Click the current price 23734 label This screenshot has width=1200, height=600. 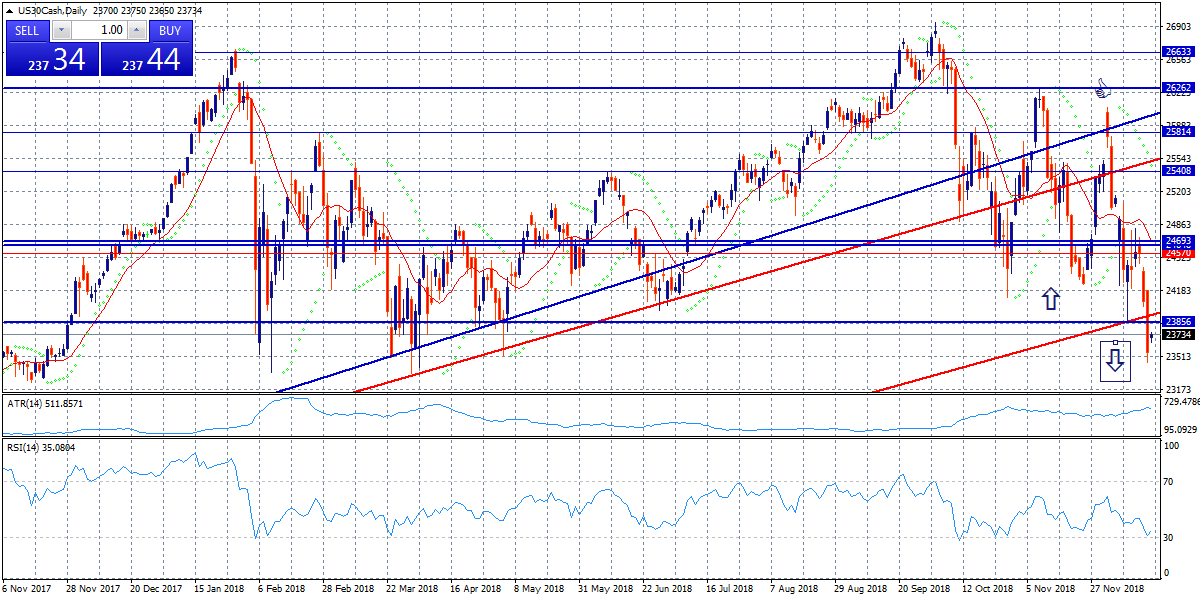(1178, 335)
